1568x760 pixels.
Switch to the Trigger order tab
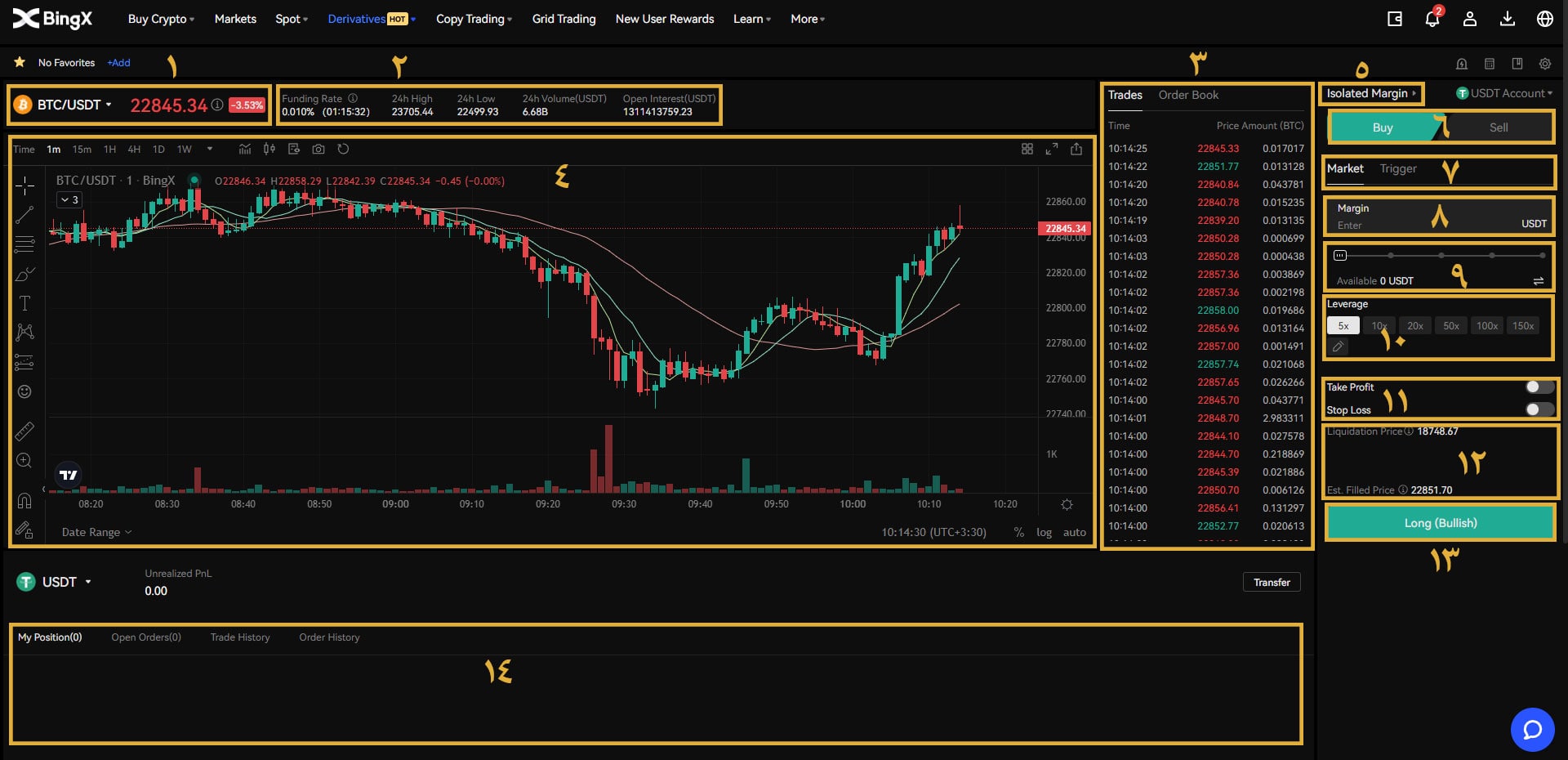[x=1398, y=168]
